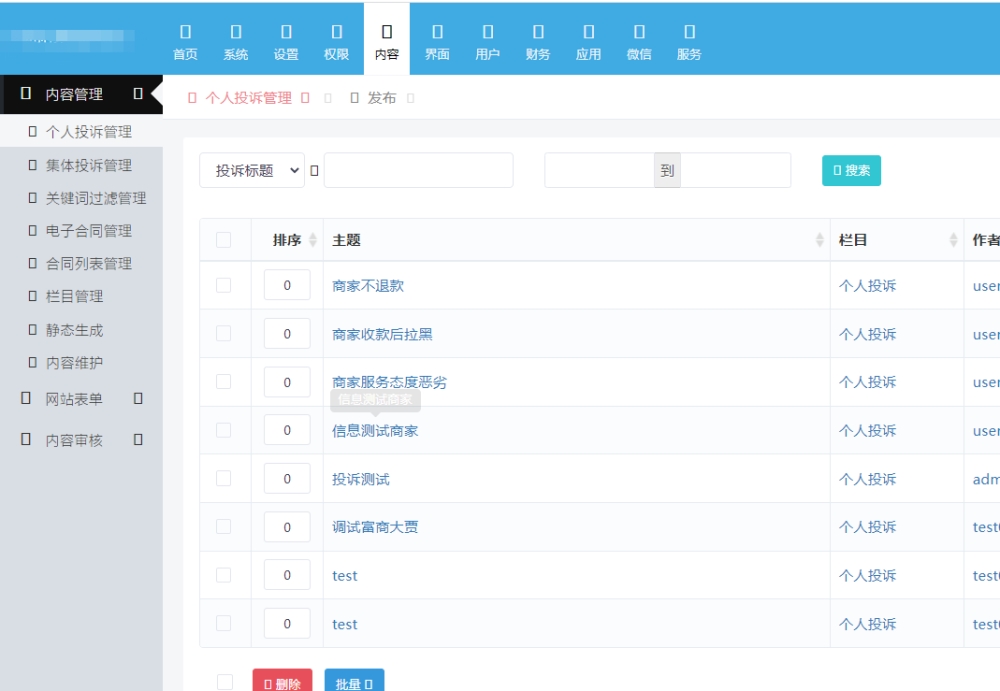Click the sort order input for 商家不退款
Screen dimensions: 1000x691
pos(287,285)
